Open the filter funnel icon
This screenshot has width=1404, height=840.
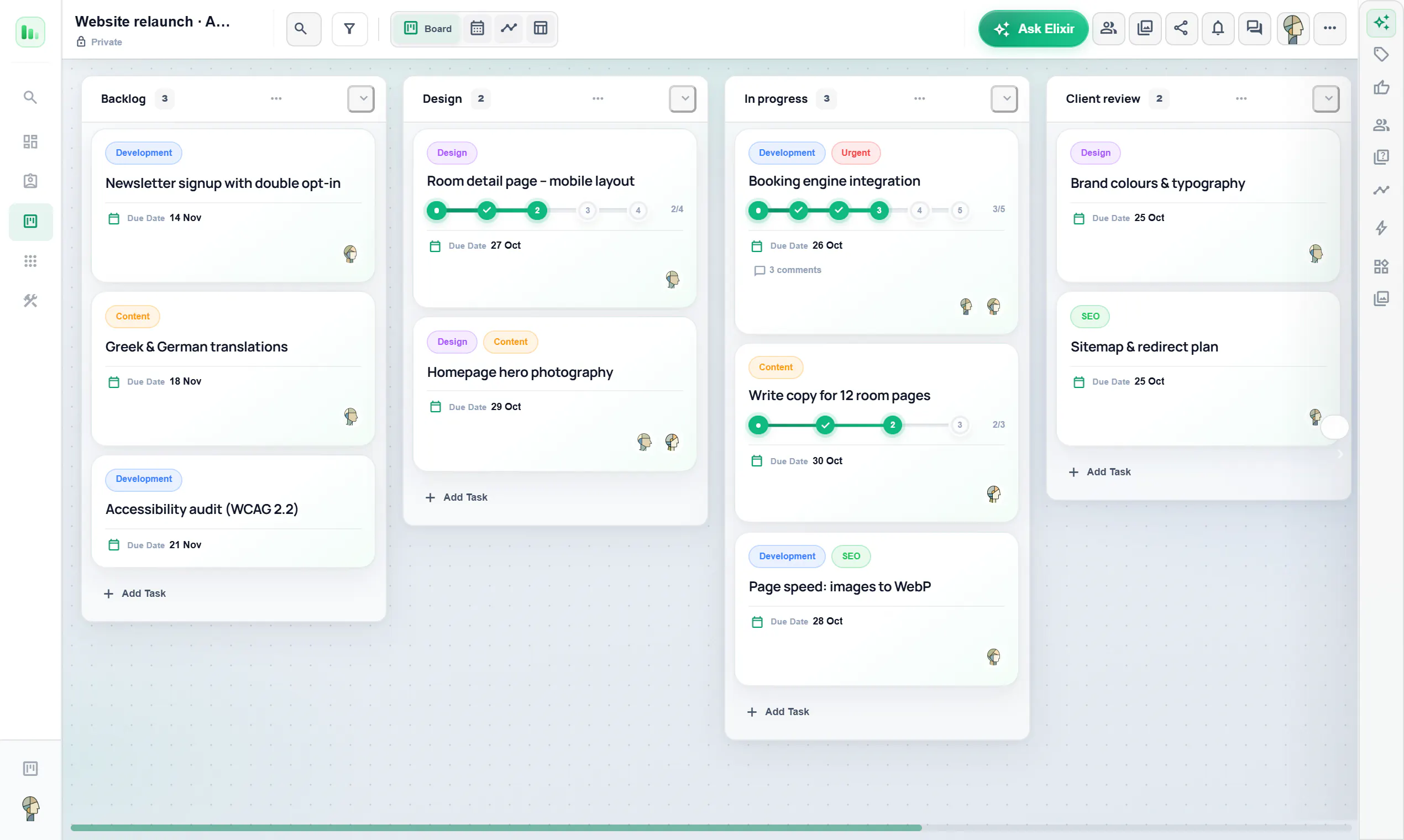(350, 28)
